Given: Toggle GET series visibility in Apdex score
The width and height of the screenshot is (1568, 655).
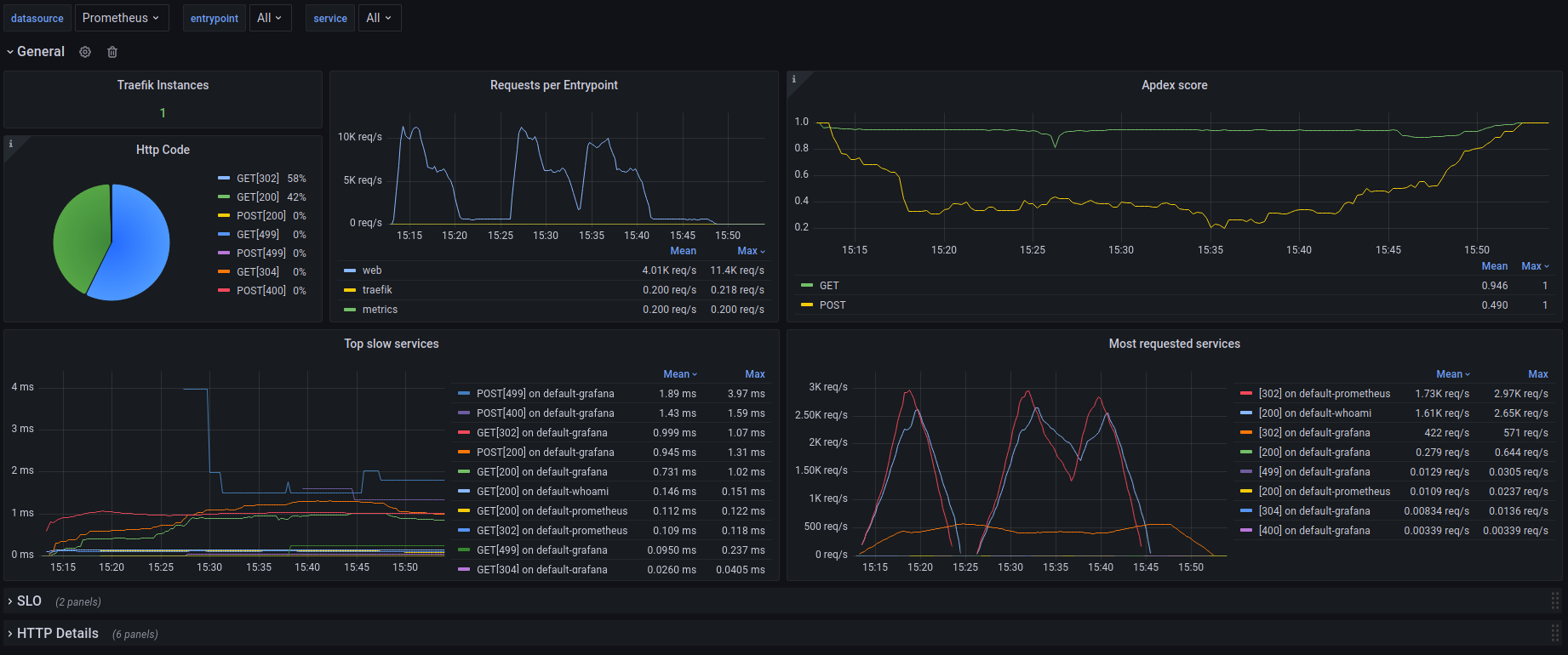Looking at the screenshot, I should pyautogui.click(x=828, y=286).
